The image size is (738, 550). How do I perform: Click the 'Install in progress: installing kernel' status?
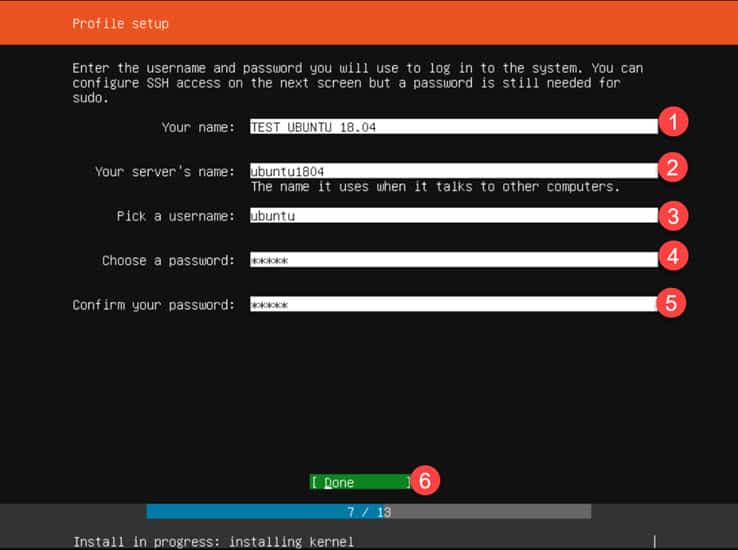pos(213,542)
